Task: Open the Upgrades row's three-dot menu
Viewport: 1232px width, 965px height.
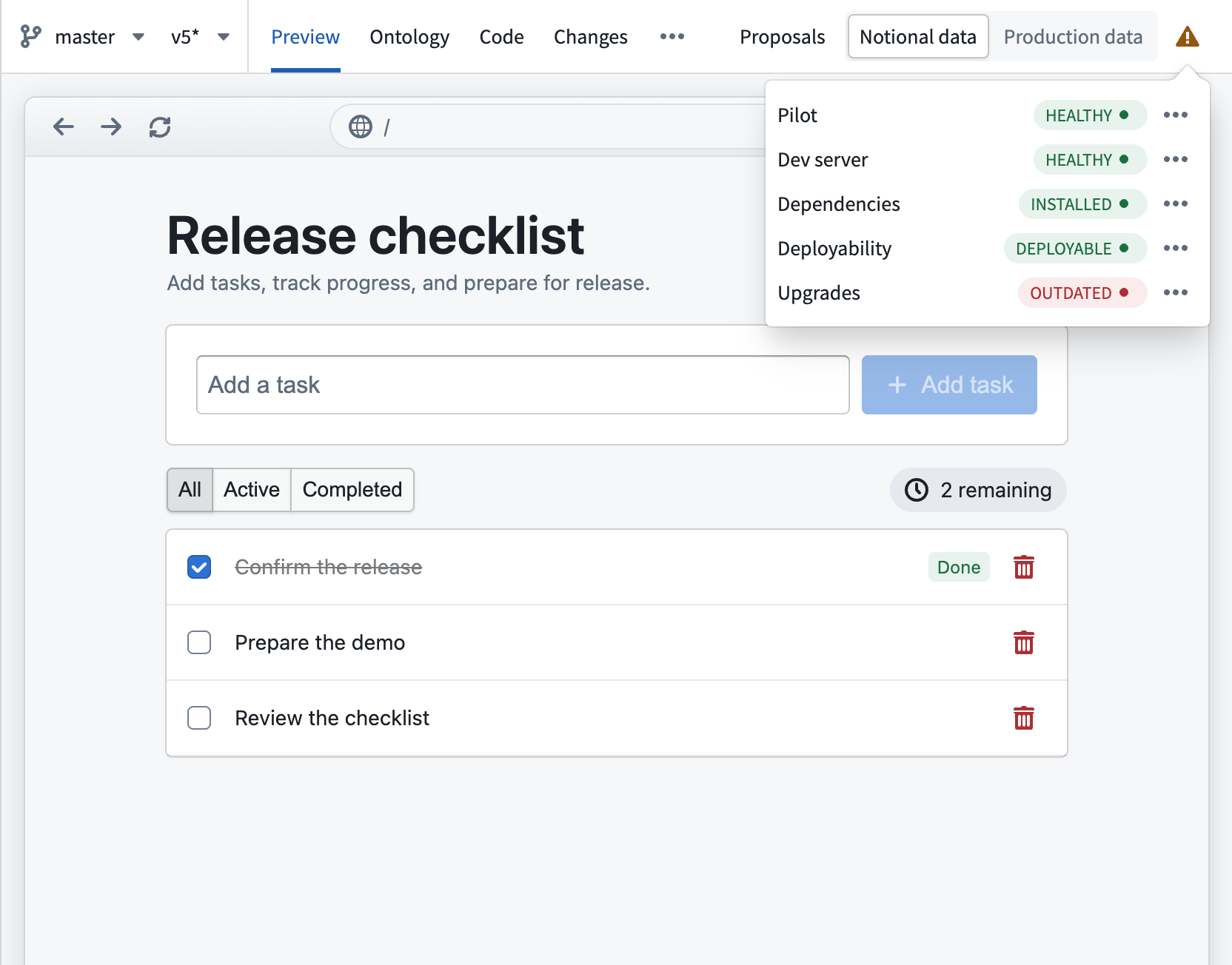Action: pos(1176,292)
